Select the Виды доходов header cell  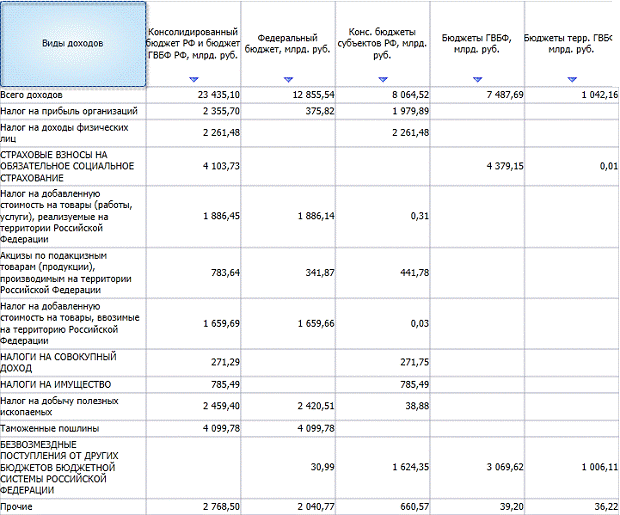[x=73, y=44]
